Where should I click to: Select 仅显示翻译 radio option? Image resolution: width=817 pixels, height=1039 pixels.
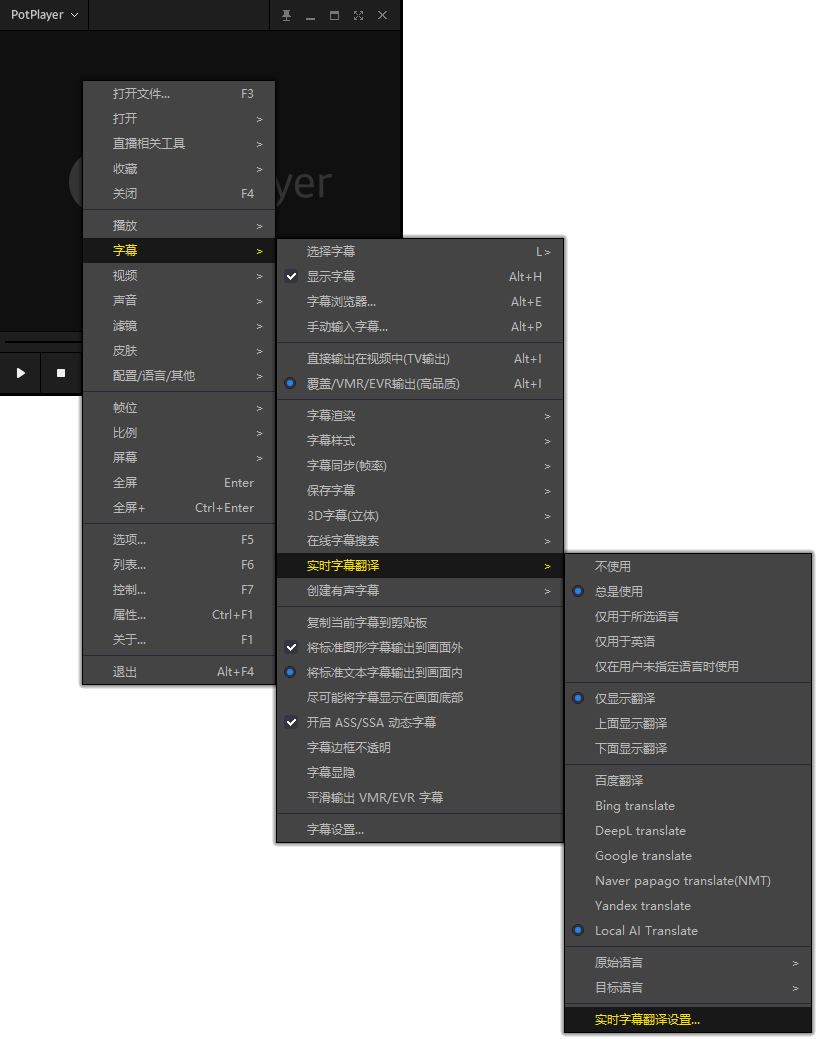pyautogui.click(x=688, y=698)
